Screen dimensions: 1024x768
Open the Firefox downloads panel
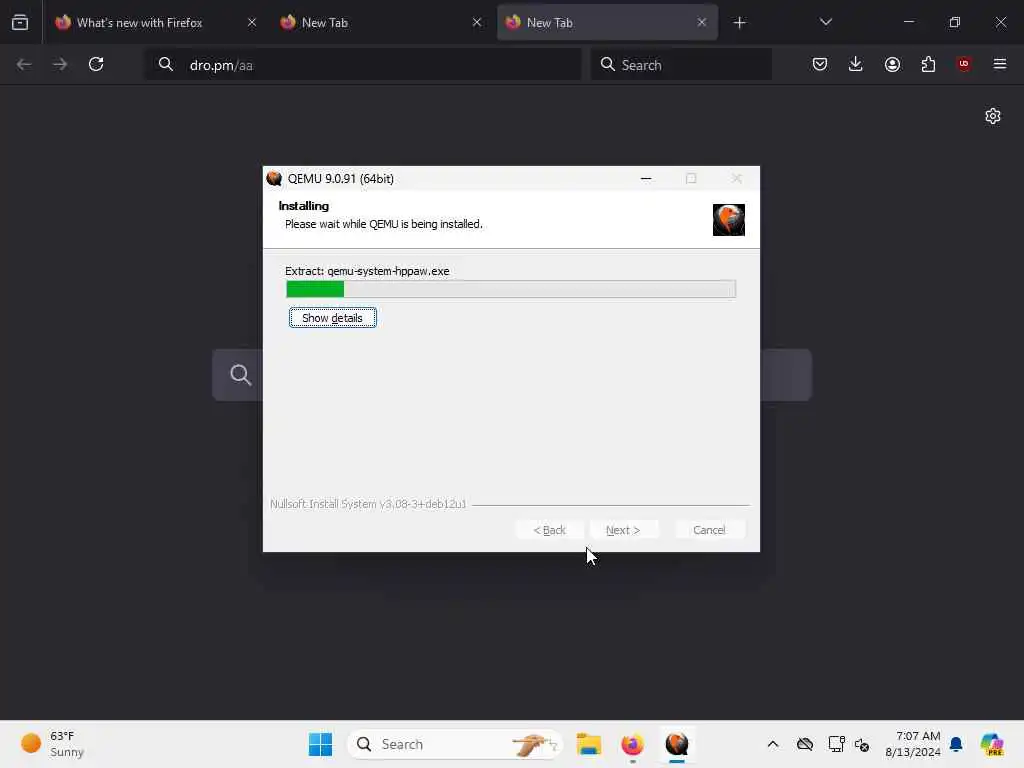(856, 64)
